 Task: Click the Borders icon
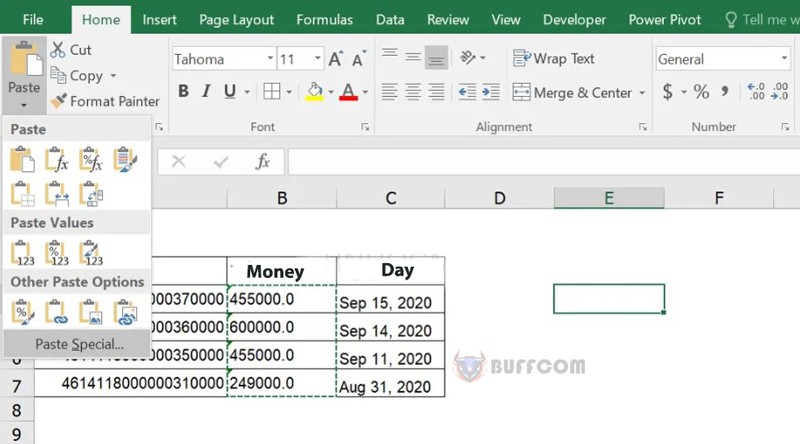click(271, 92)
